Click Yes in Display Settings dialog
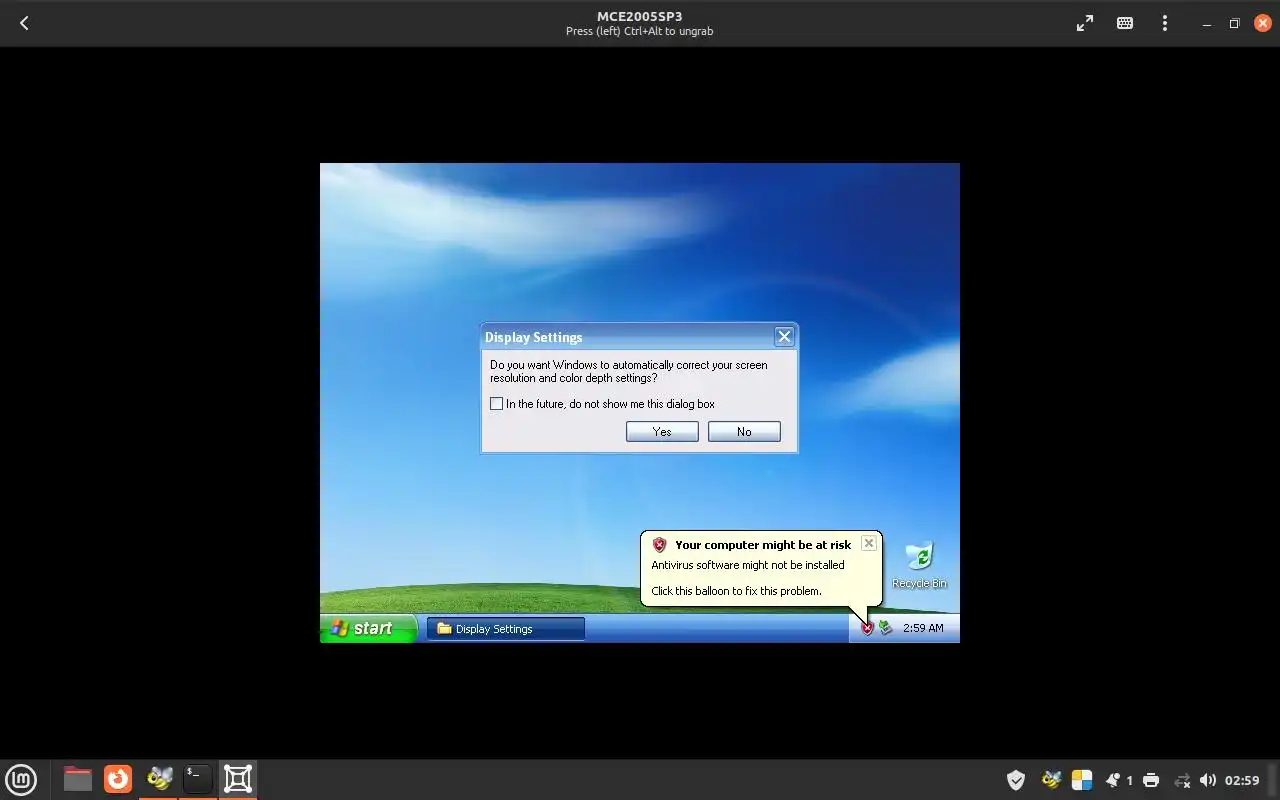 (x=662, y=431)
